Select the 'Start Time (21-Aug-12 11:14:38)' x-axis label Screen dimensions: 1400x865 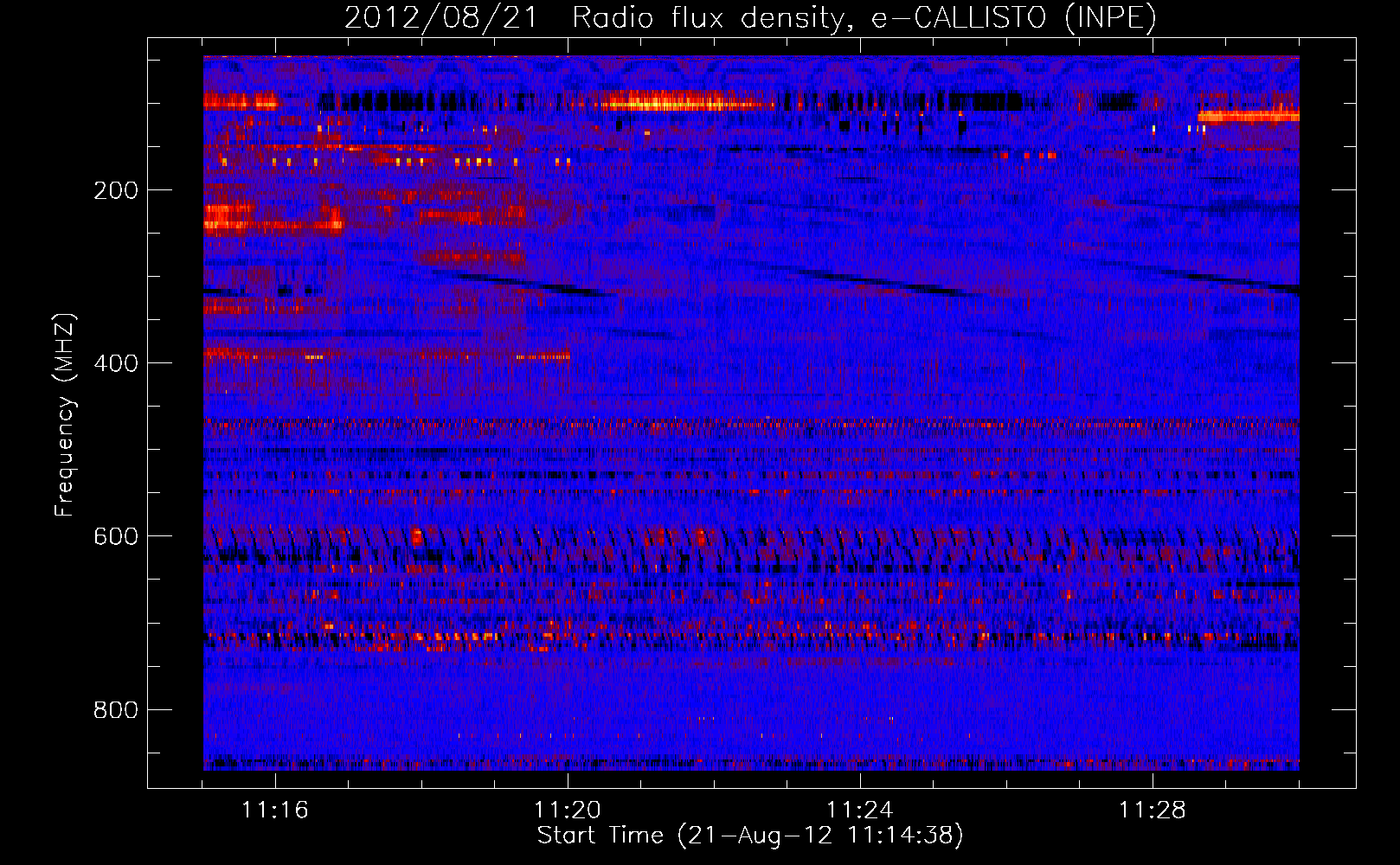(750, 836)
